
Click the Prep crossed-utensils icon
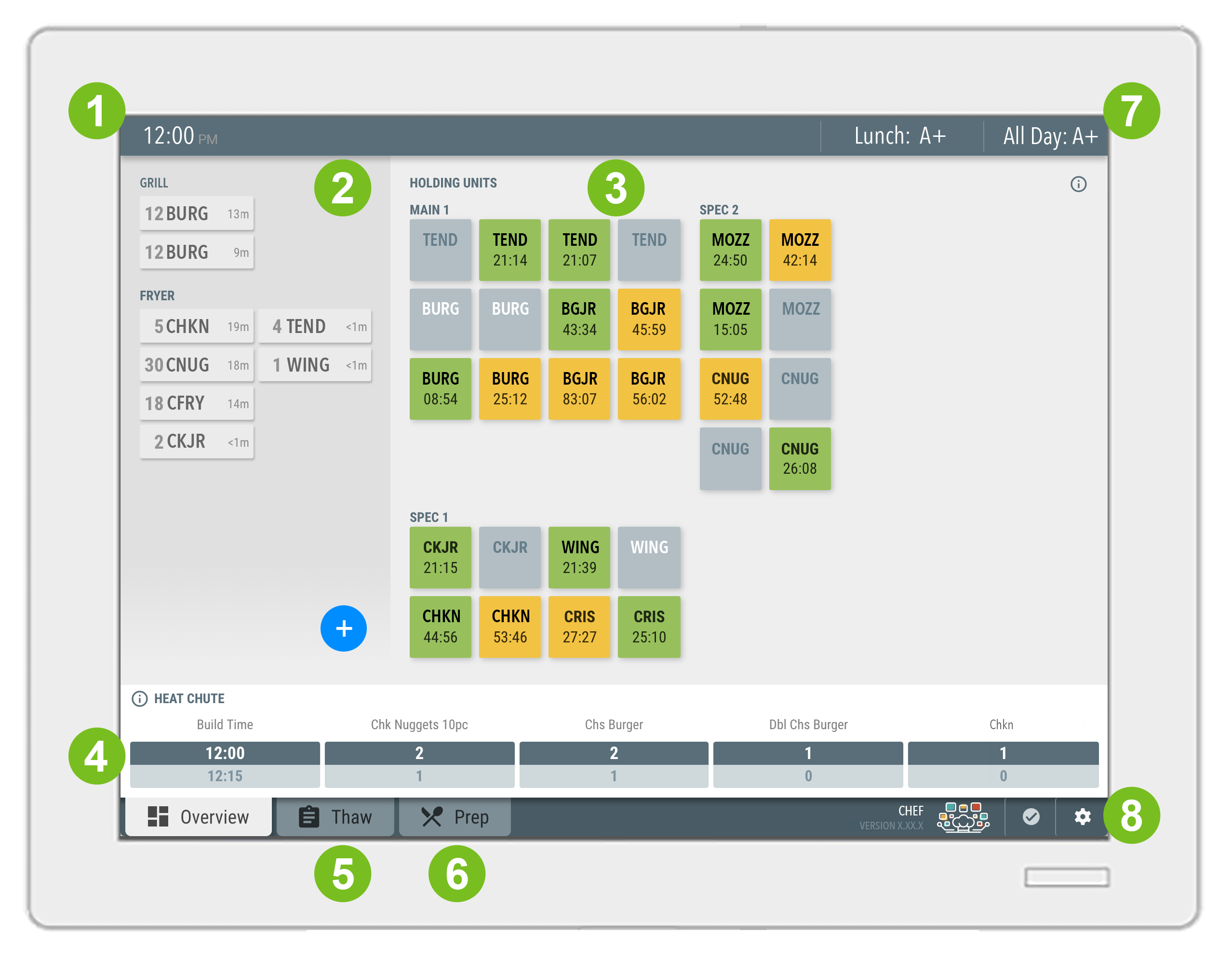click(432, 816)
